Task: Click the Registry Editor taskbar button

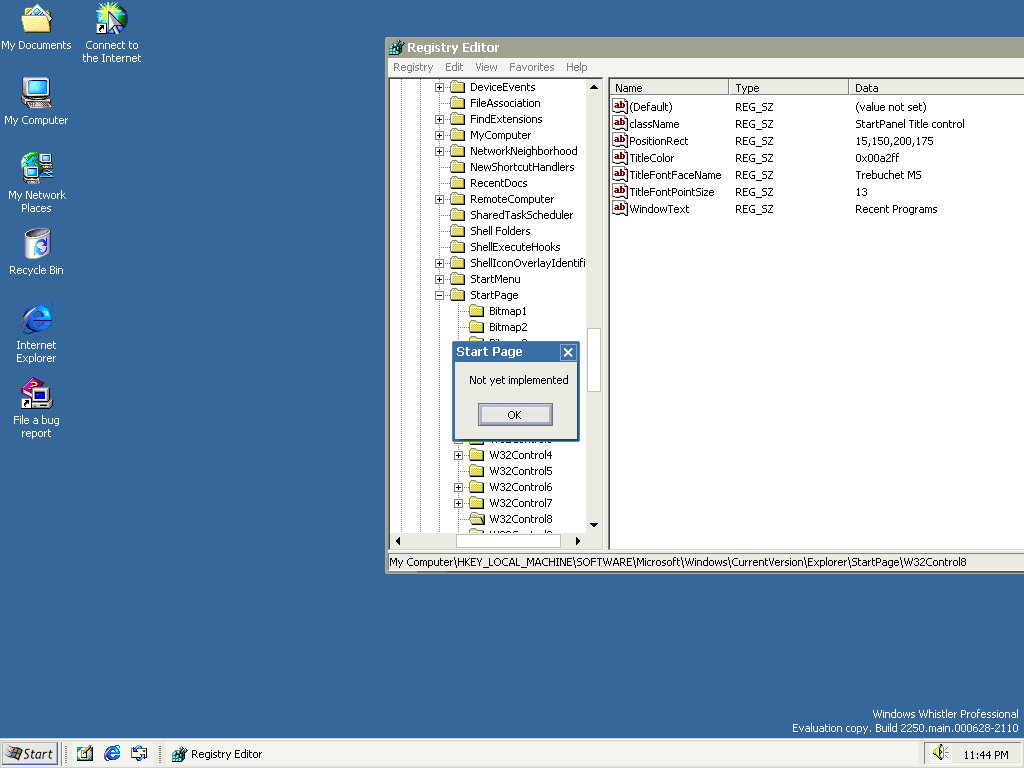Action: pos(217,754)
